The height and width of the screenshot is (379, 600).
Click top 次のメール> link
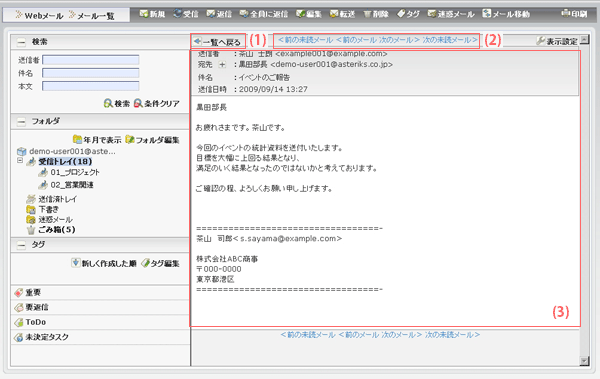[x=399, y=40]
